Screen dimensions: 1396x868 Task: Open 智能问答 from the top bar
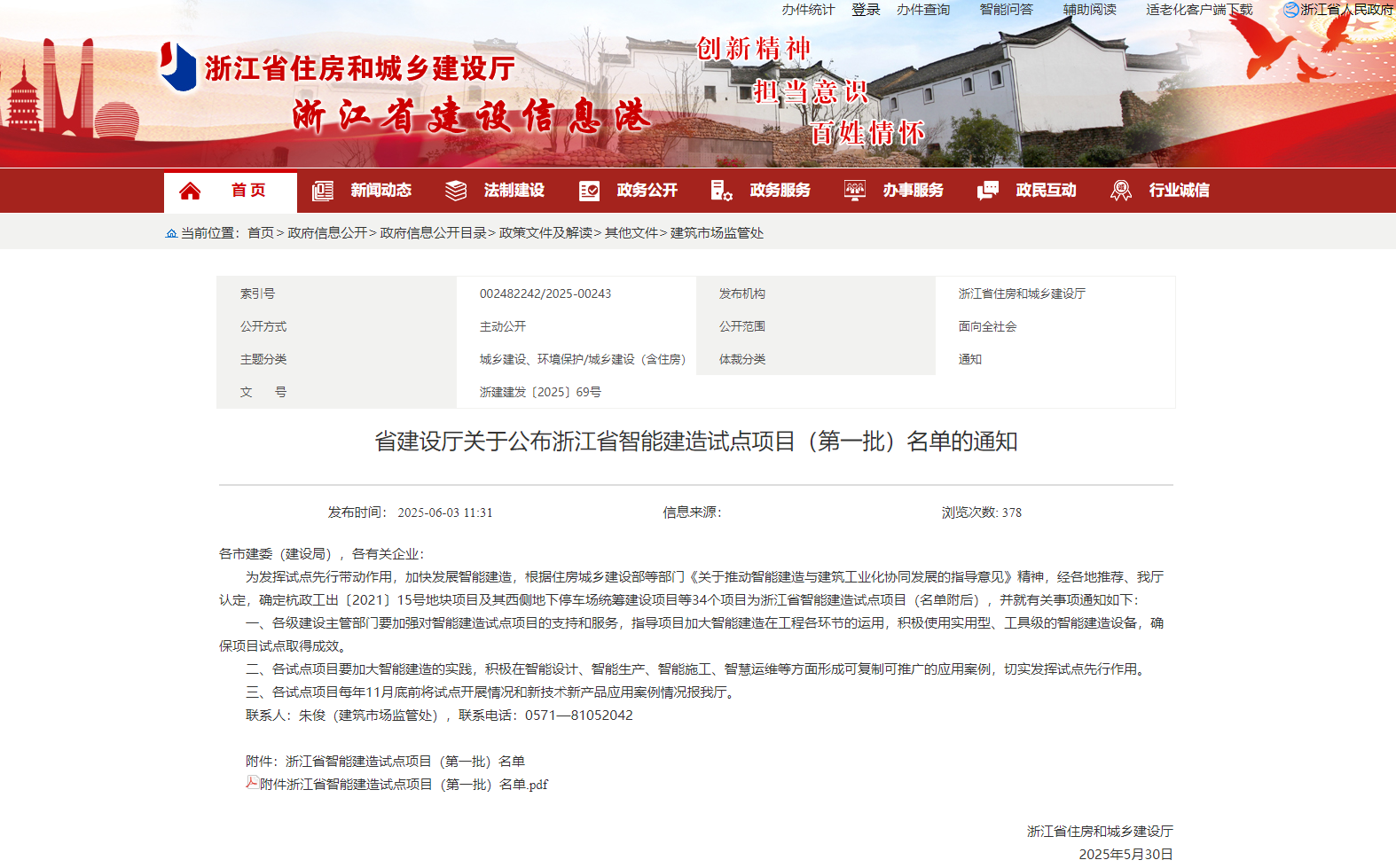point(1006,10)
